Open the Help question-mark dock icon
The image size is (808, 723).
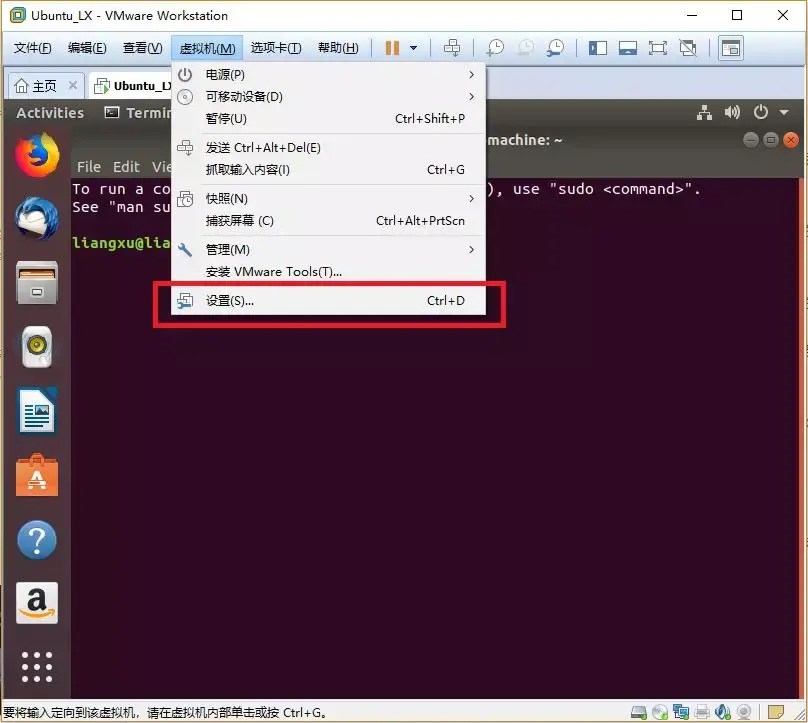[37, 540]
